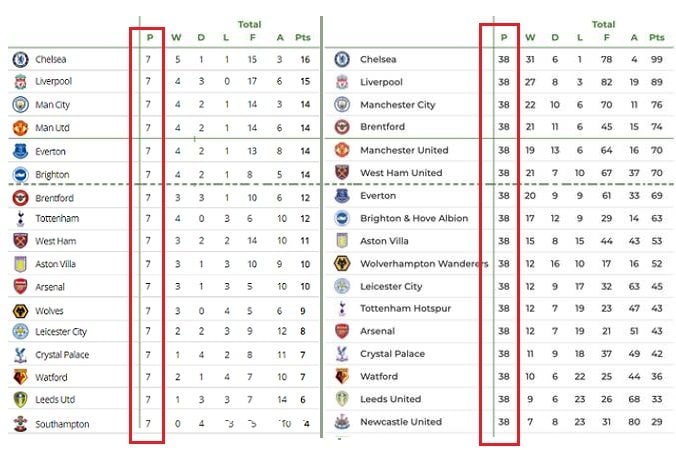
Task: Click the P column header in the right table
Action: pos(504,38)
